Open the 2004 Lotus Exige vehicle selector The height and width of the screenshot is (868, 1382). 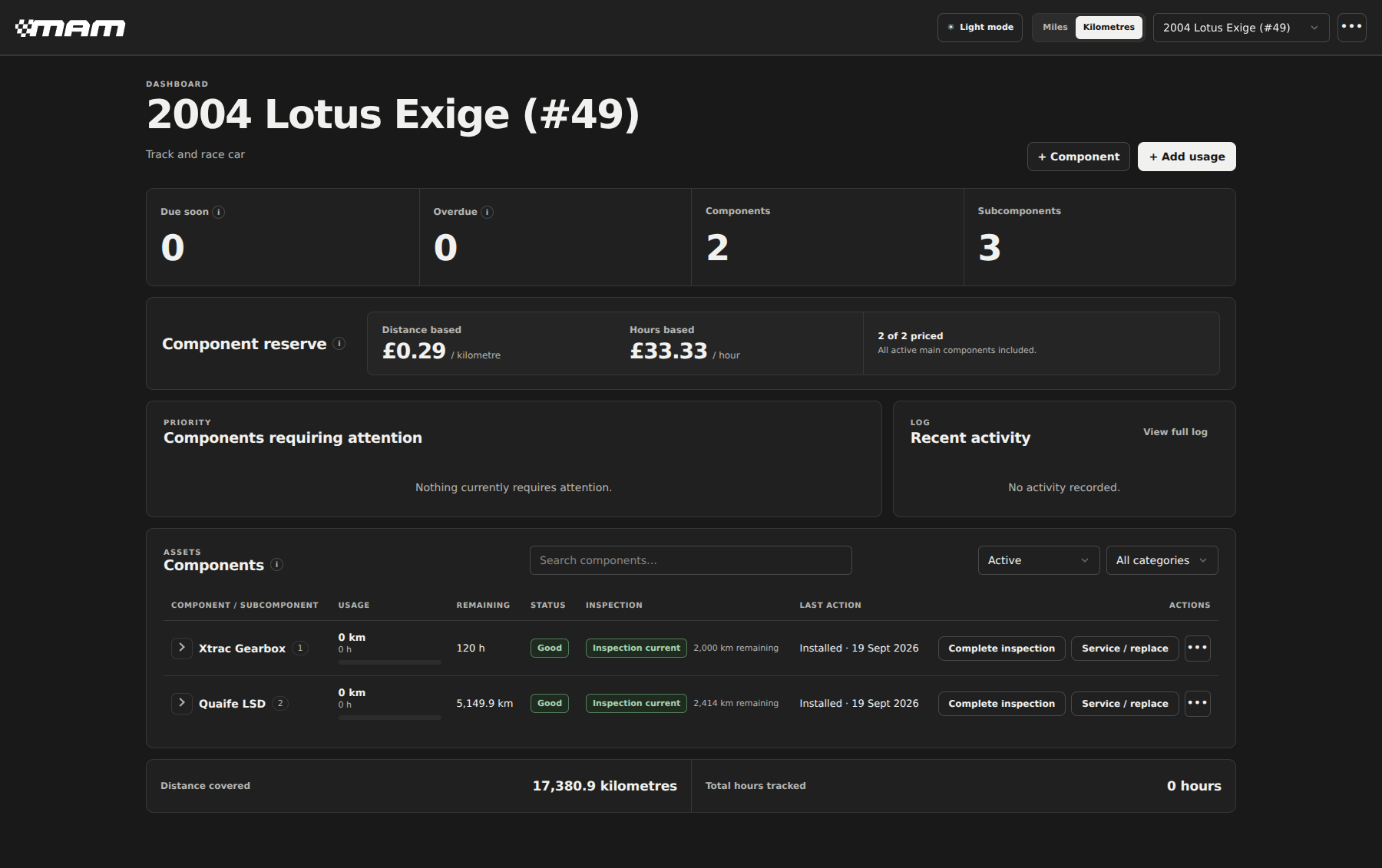(1241, 28)
